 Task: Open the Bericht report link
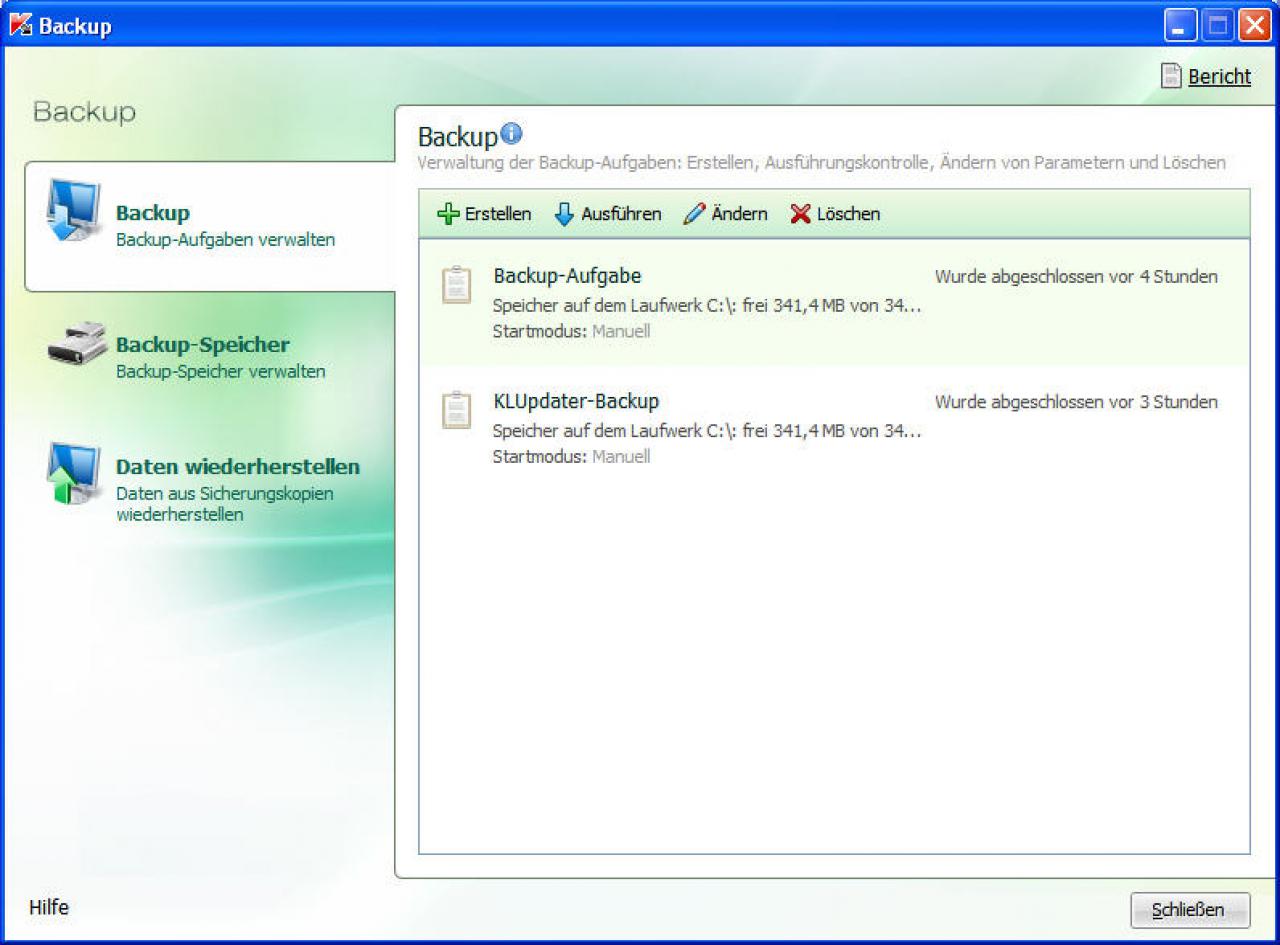(1219, 76)
